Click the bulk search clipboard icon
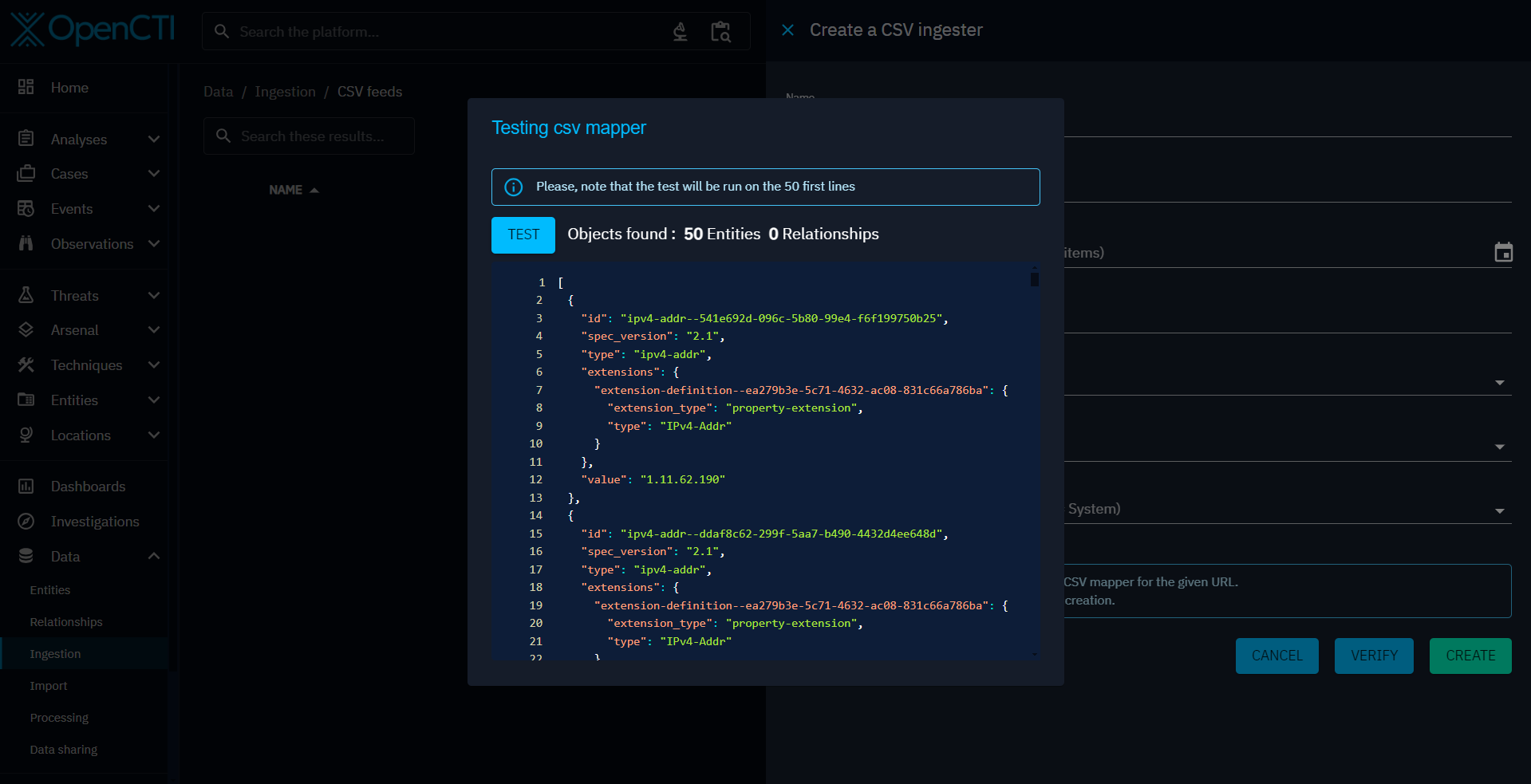1531x784 pixels. (720, 31)
